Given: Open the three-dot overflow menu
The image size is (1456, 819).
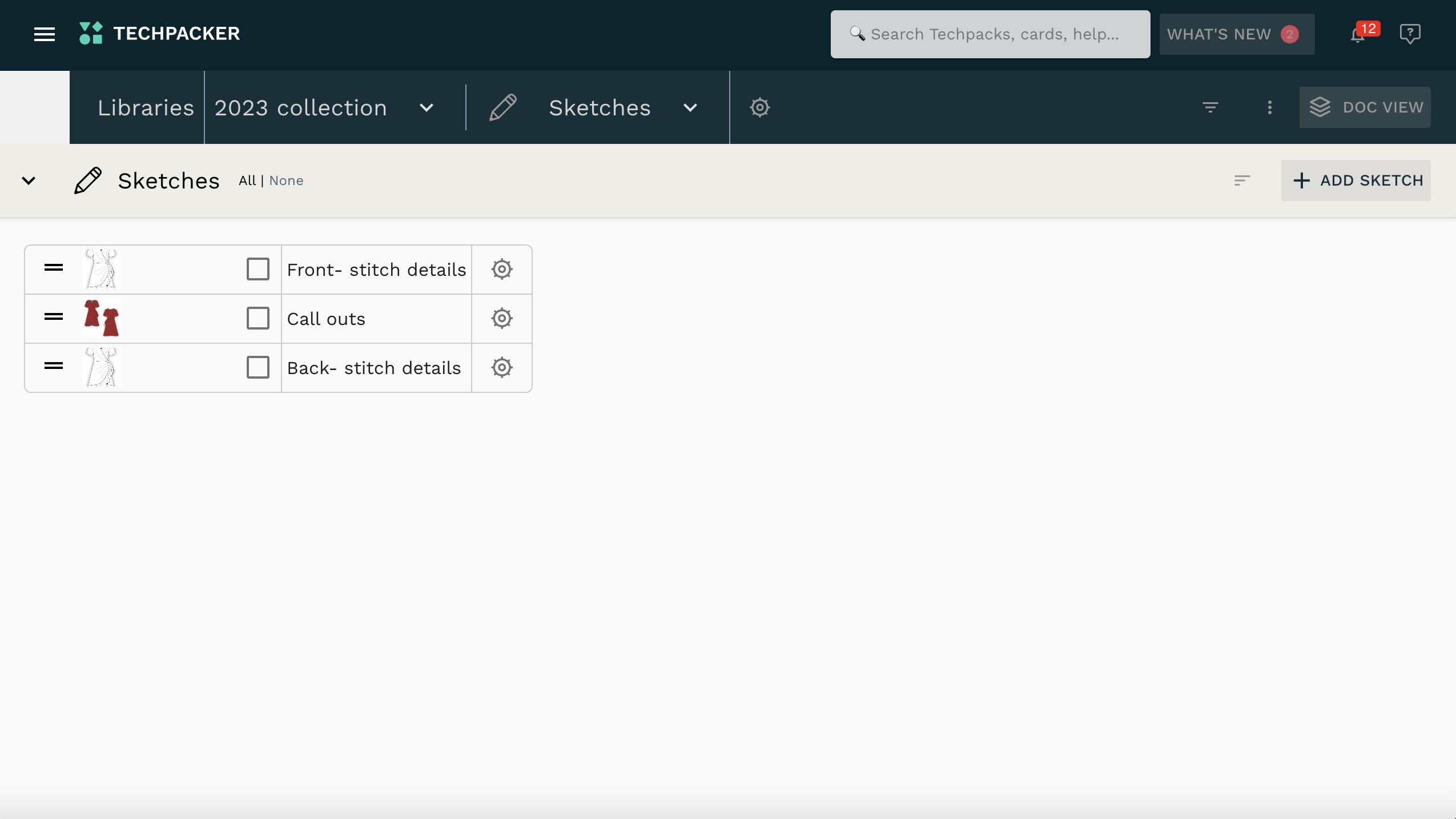Looking at the screenshot, I should [1269, 107].
